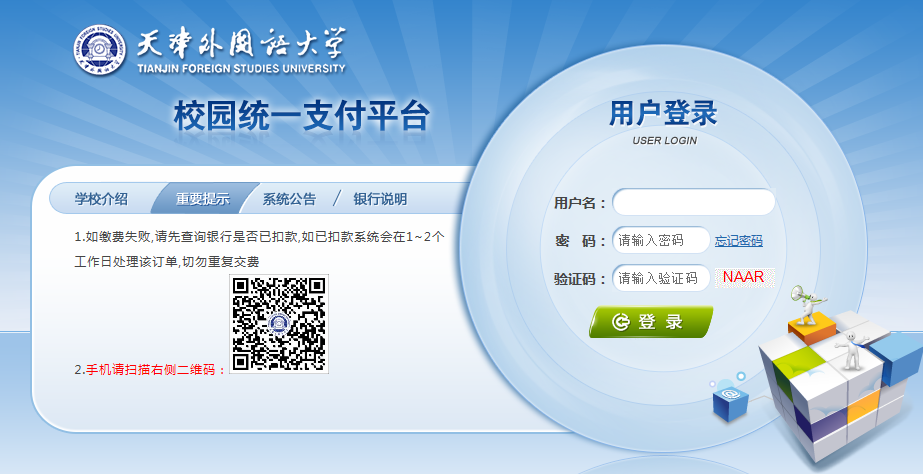
Task: Focus the 请输入密码 password field
Action: tap(661, 241)
